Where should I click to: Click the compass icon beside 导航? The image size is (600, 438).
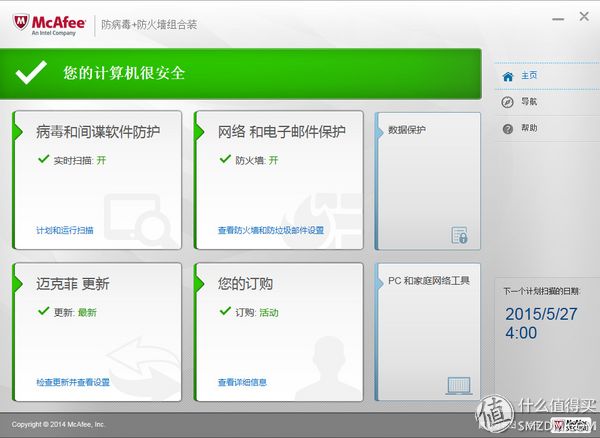[507, 102]
